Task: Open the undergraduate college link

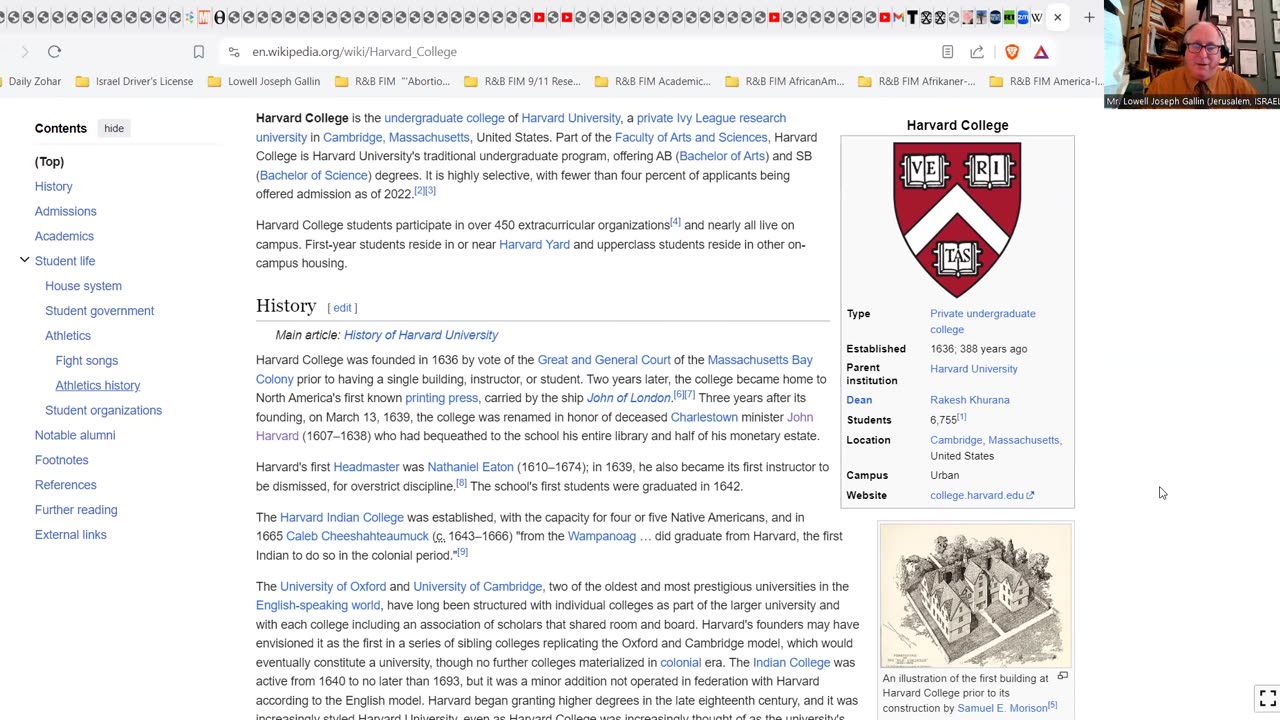Action: point(444,118)
